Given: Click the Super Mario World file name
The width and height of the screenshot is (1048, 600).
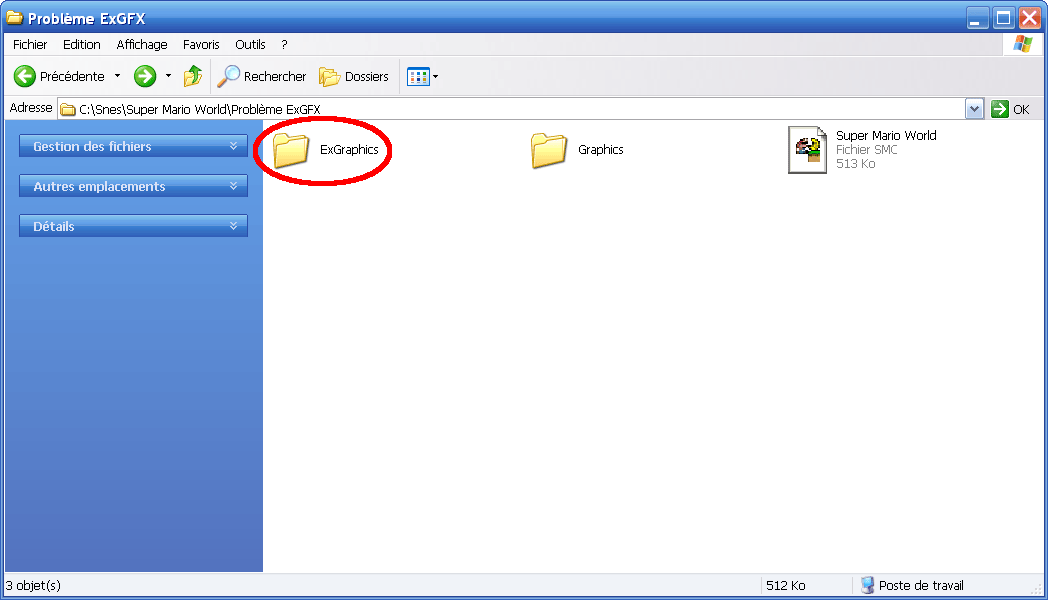Looking at the screenshot, I should tap(886, 136).
